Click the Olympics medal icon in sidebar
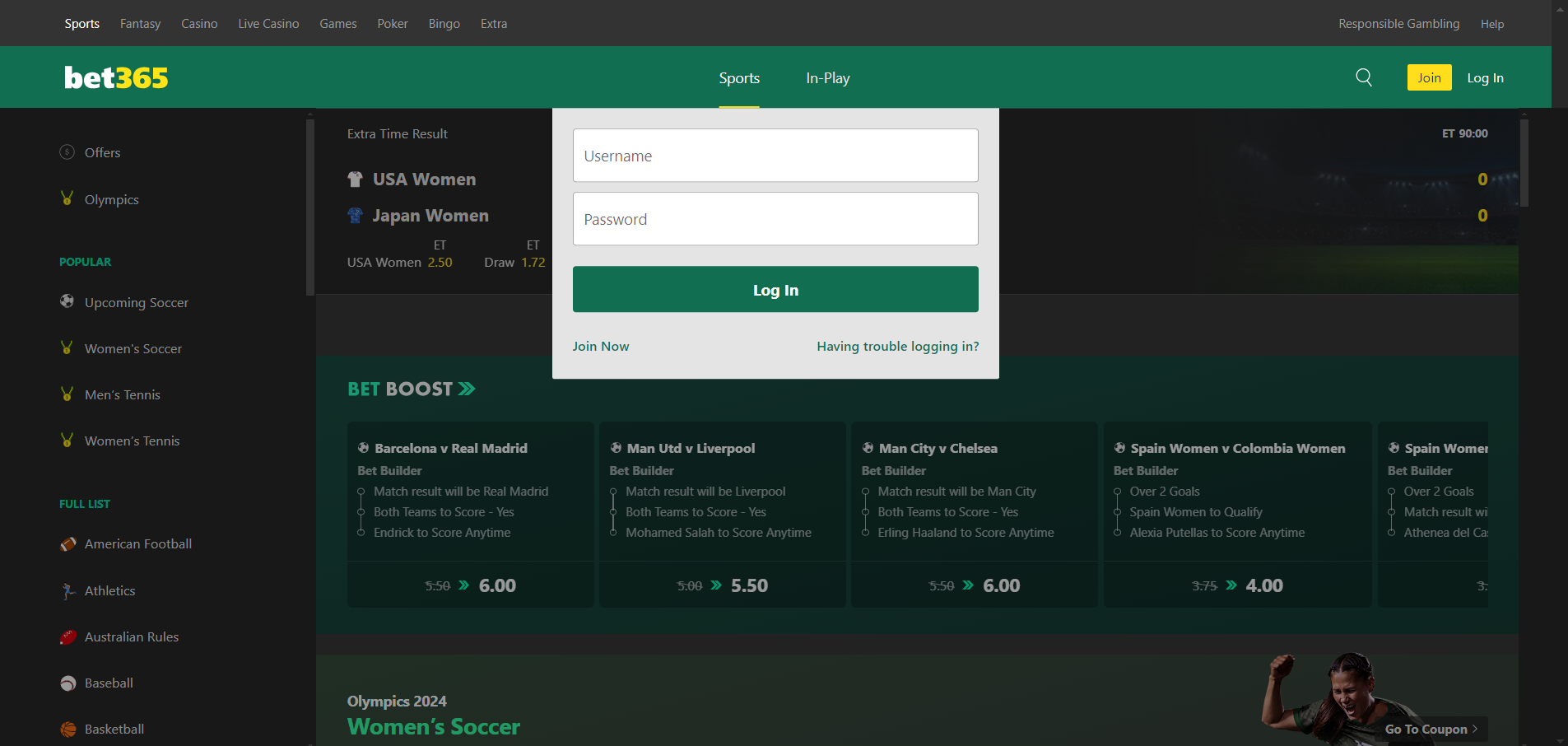The image size is (1568, 746). (67, 198)
